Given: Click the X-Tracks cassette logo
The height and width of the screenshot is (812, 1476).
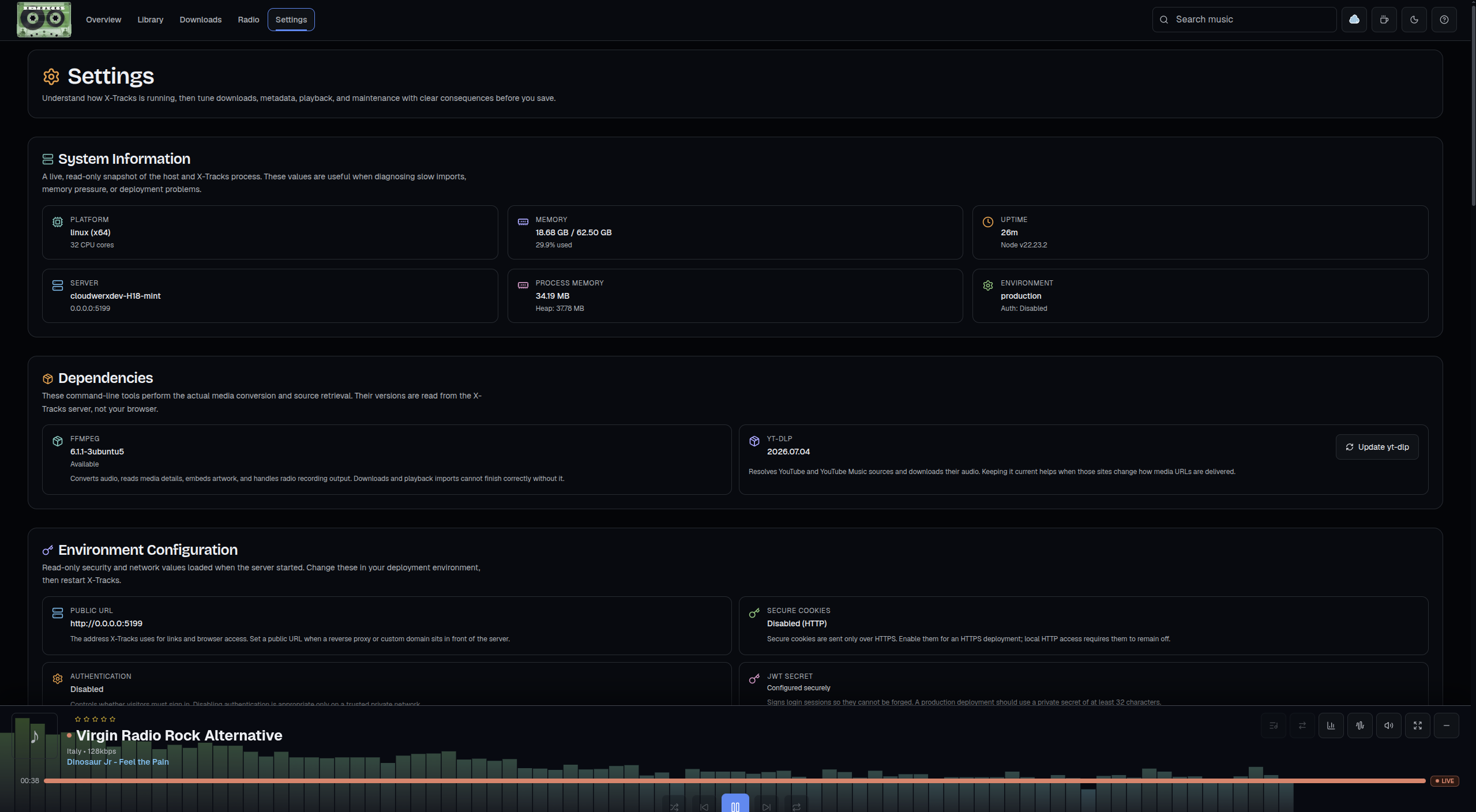Looking at the screenshot, I should click(44, 20).
